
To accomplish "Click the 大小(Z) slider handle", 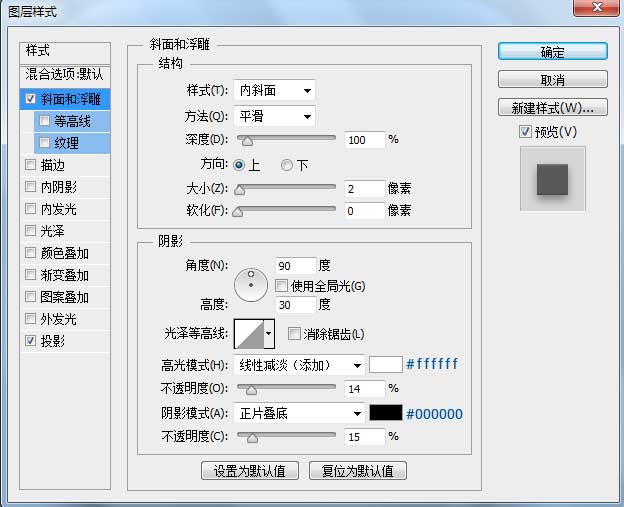I will point(240,189).
